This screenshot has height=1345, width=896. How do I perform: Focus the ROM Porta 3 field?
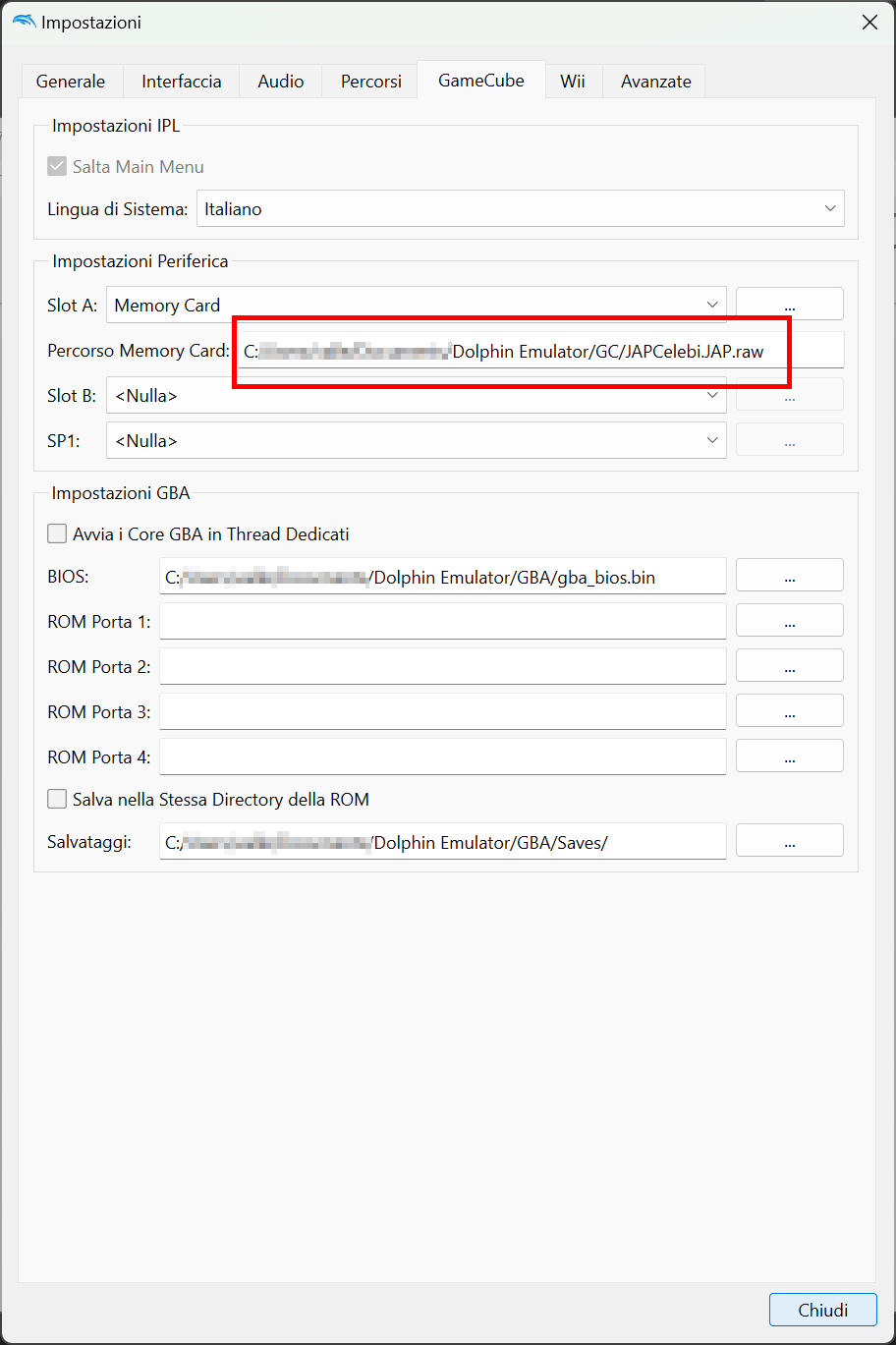(443, 712)
